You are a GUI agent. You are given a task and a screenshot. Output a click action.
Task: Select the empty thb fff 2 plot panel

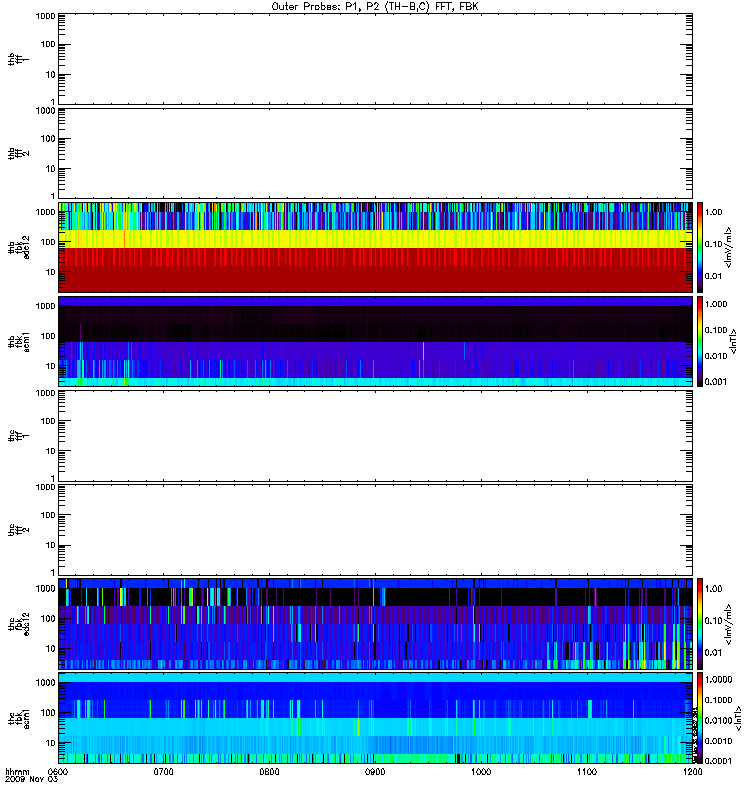click(375, 153)
